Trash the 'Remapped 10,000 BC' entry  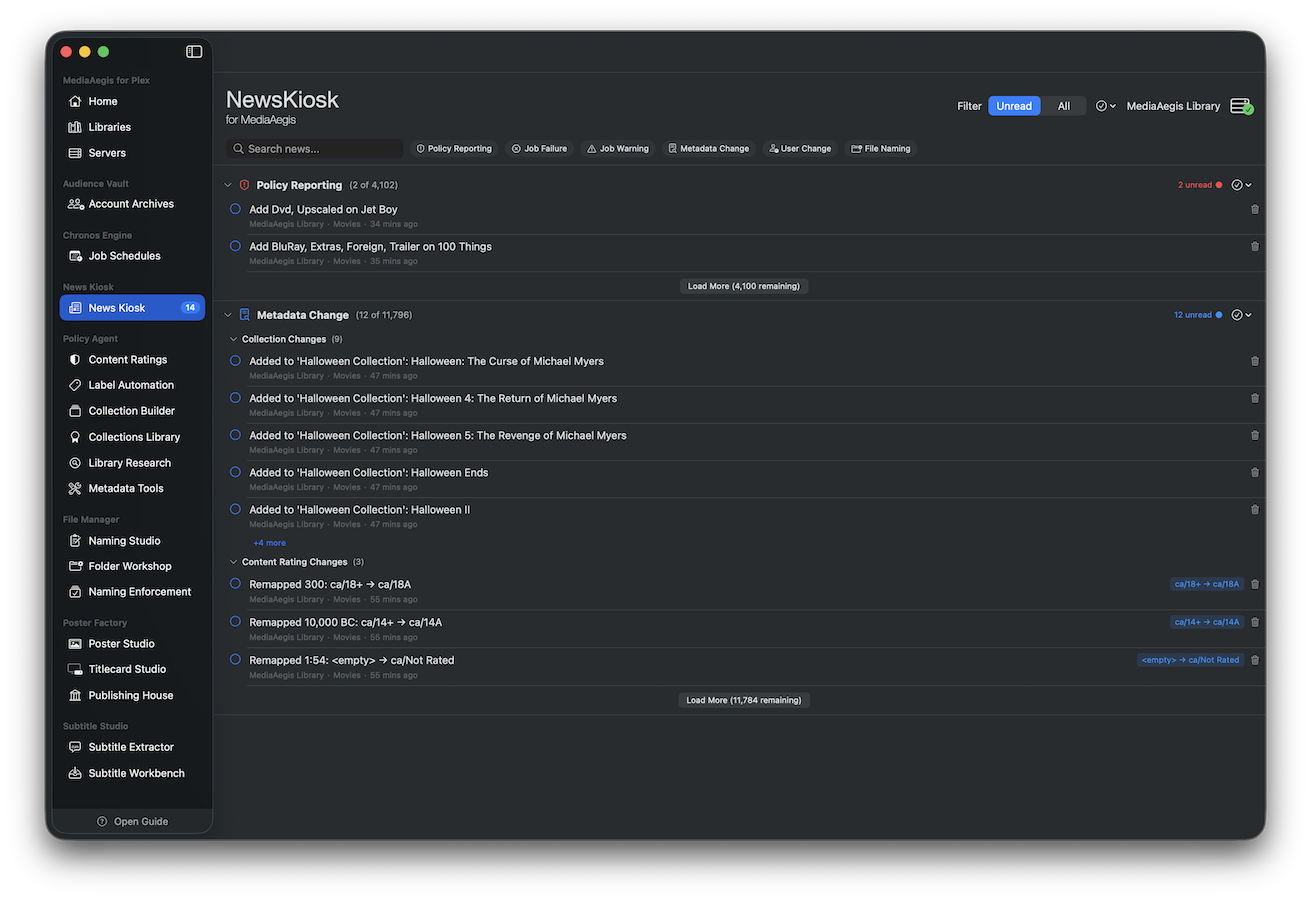pyautogui.click(x=1255, y=622)
